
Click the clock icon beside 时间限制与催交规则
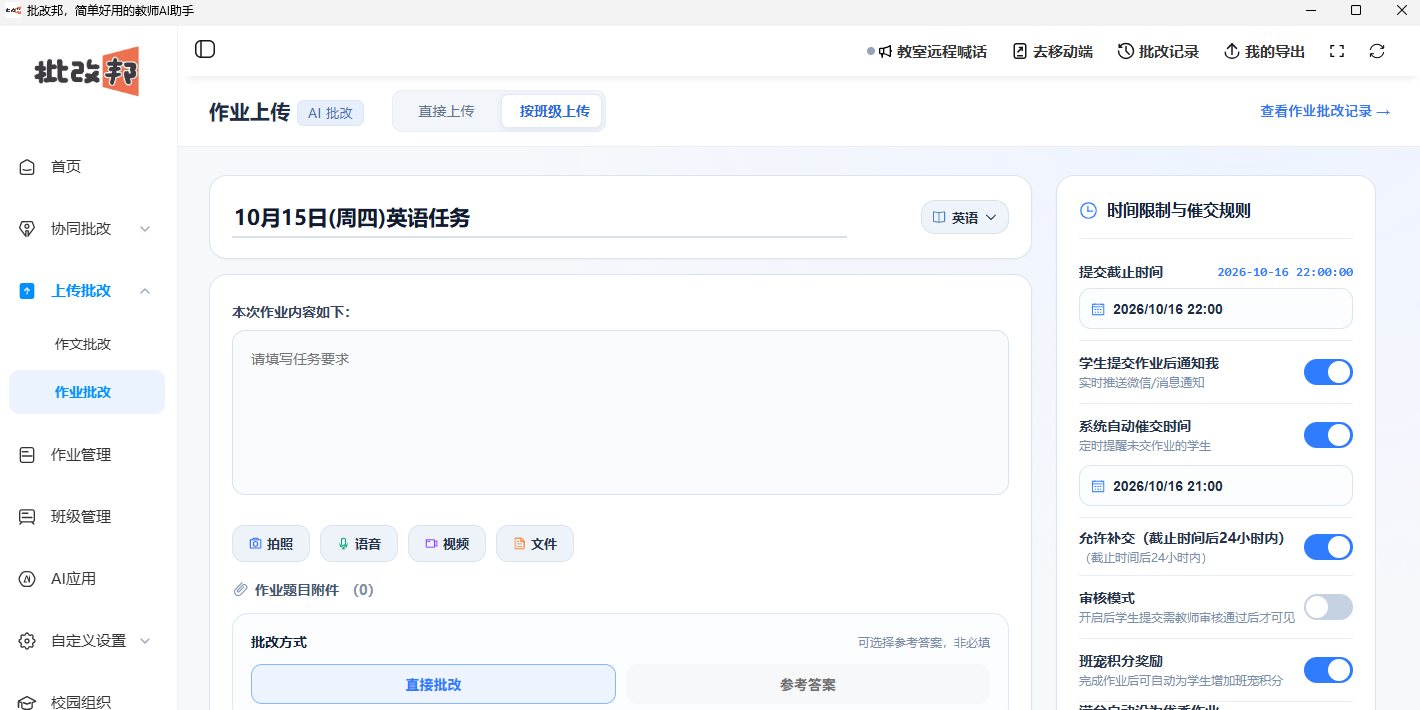click(1088, 210)
